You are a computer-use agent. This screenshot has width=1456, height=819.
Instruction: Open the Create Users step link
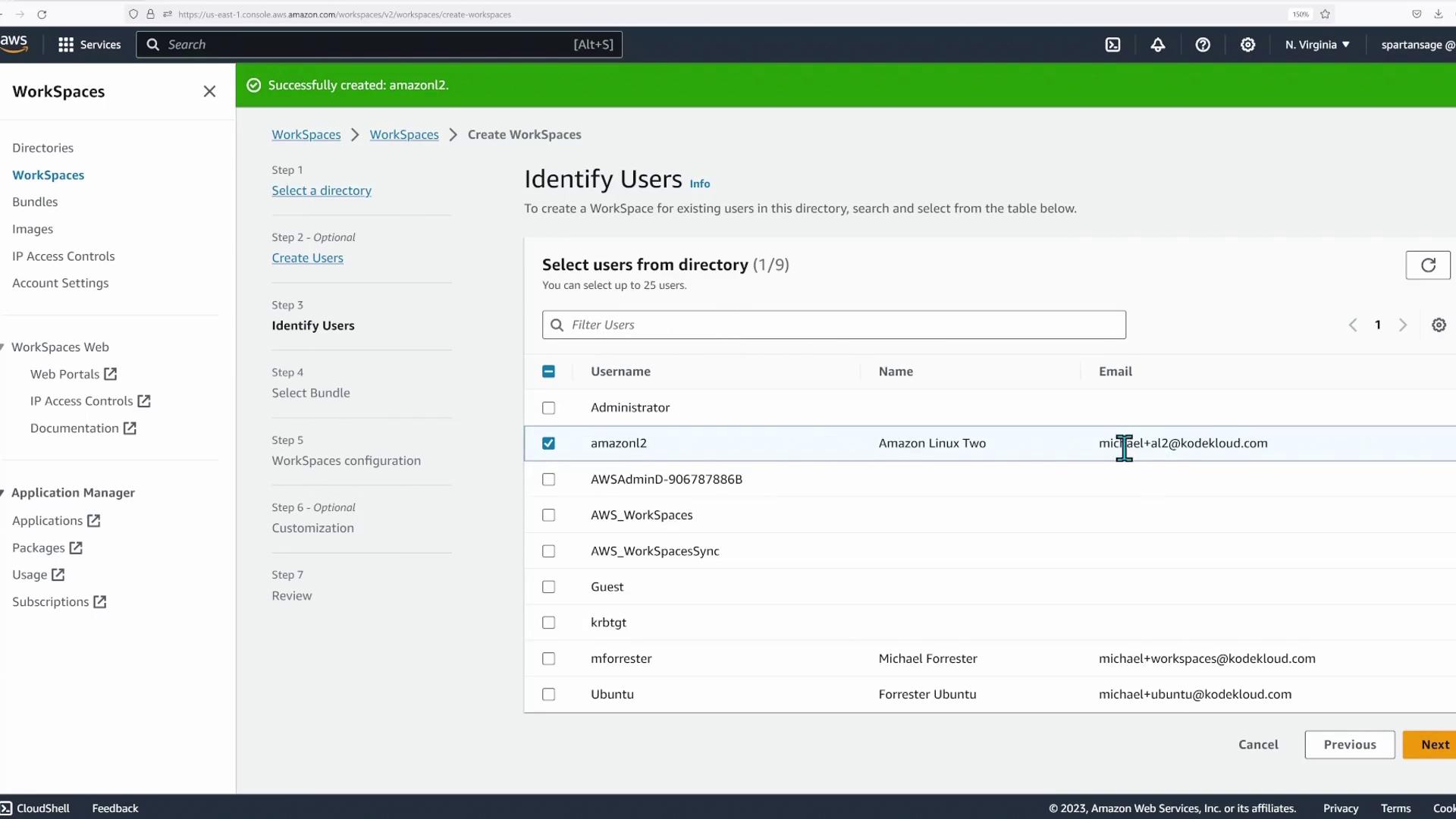[x=307, y=258]
